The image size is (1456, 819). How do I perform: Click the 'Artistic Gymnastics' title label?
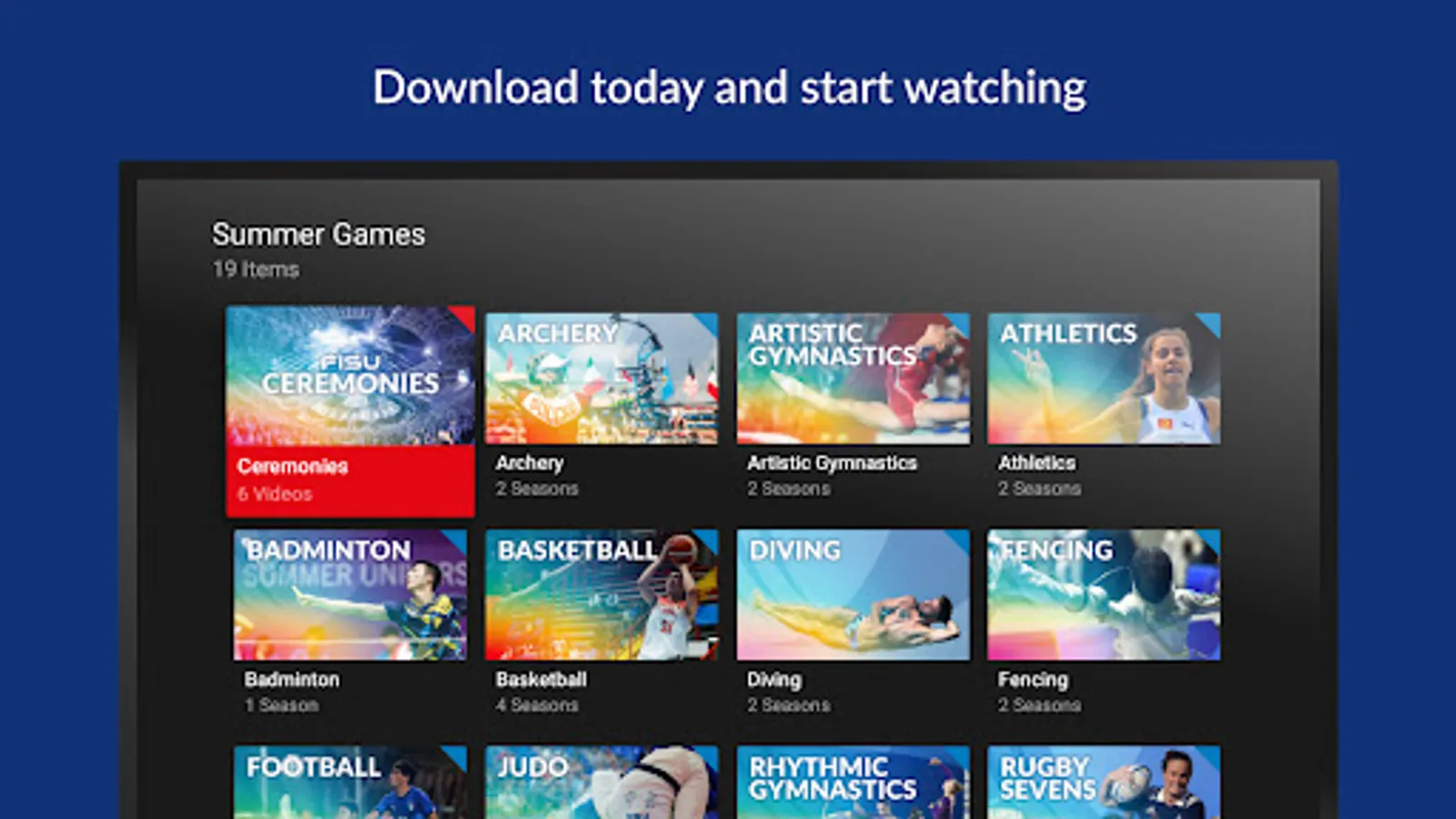(x=832, y=463)
